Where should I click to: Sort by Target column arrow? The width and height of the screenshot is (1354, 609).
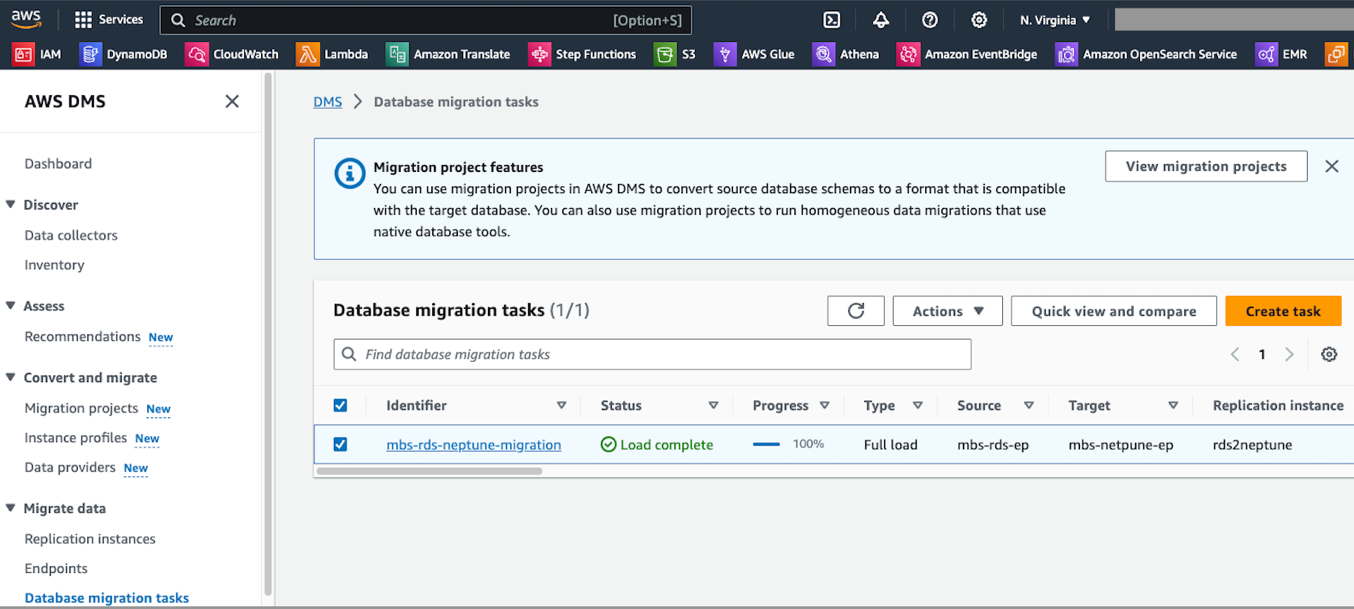coord(1173,406)
